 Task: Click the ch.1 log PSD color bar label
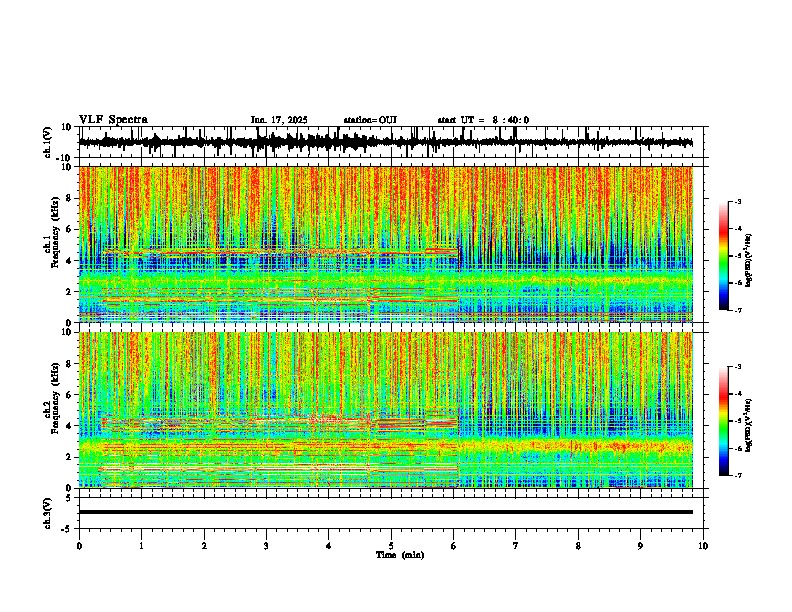tap(749, 260)
